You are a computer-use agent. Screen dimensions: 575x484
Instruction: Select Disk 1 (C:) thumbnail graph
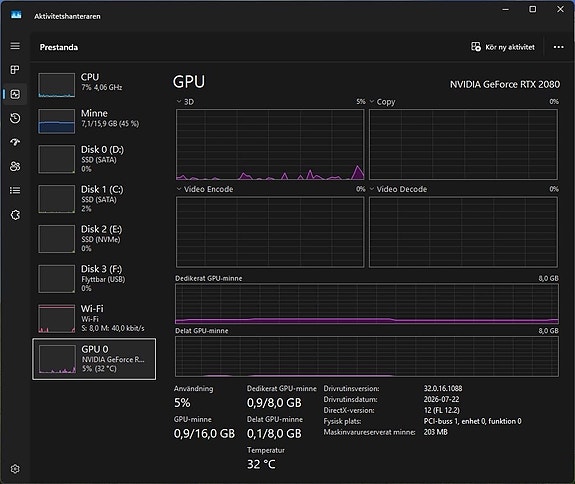click(x=56, y=199)
